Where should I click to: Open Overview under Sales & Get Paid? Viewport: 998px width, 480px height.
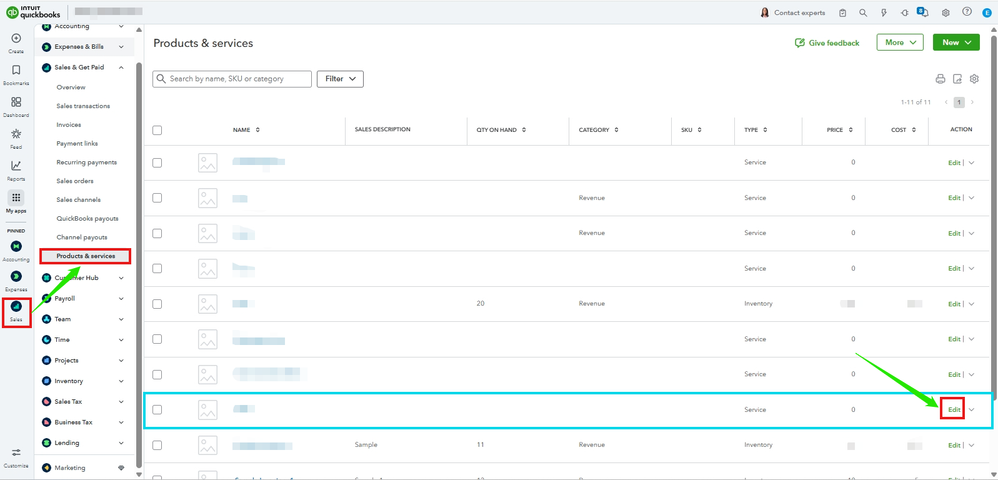[x=71, y=87]
